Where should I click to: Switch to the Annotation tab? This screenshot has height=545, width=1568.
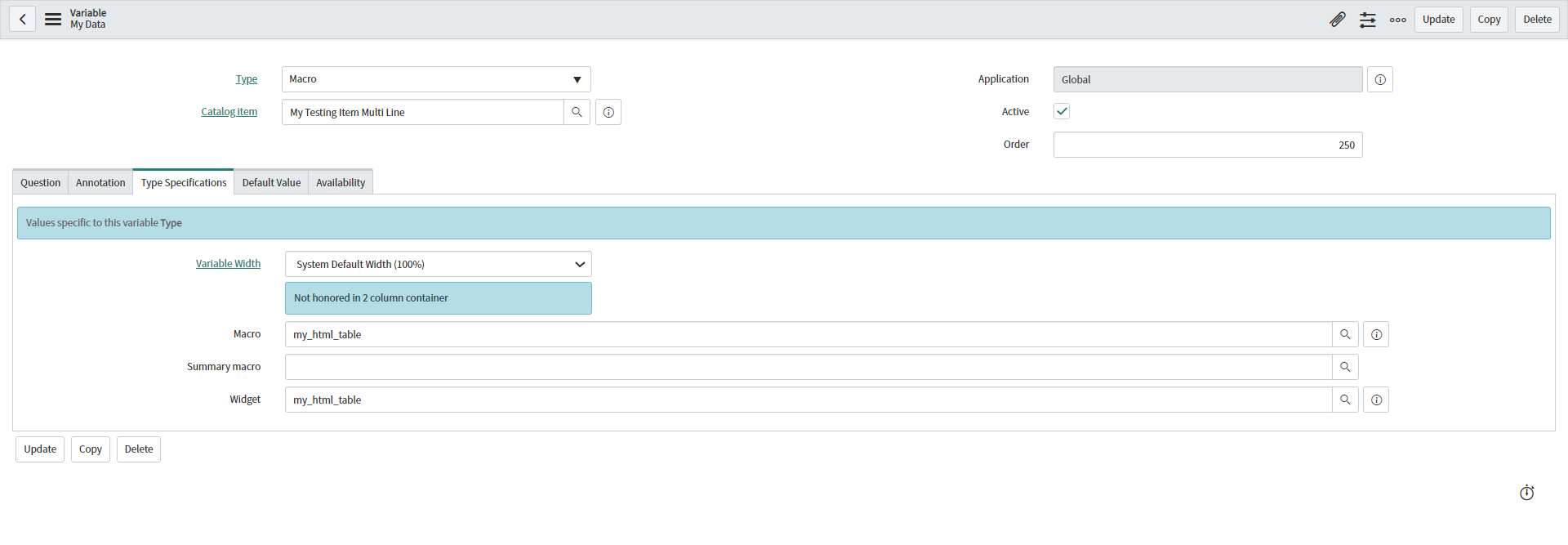[100, 182]
